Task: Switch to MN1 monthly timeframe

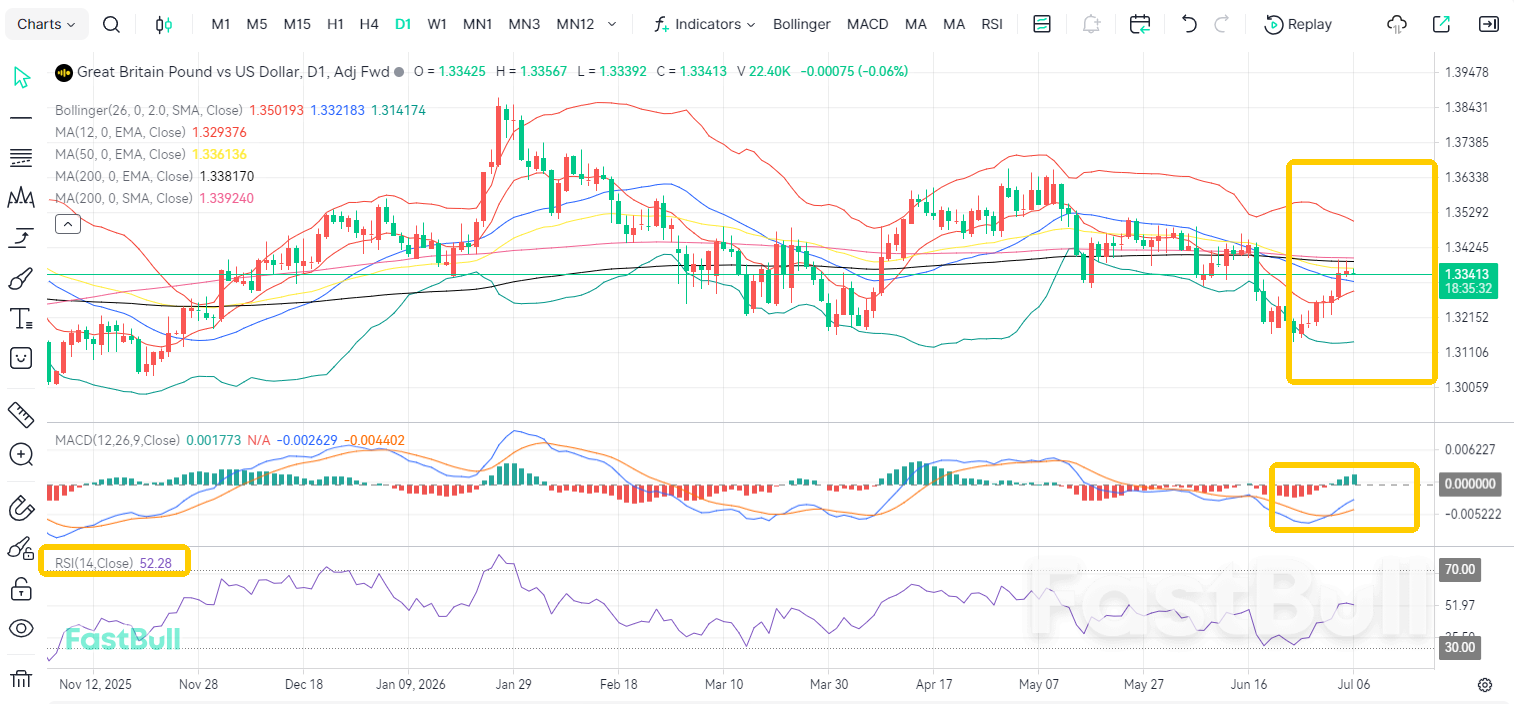Action: click(x=478, y=24)
